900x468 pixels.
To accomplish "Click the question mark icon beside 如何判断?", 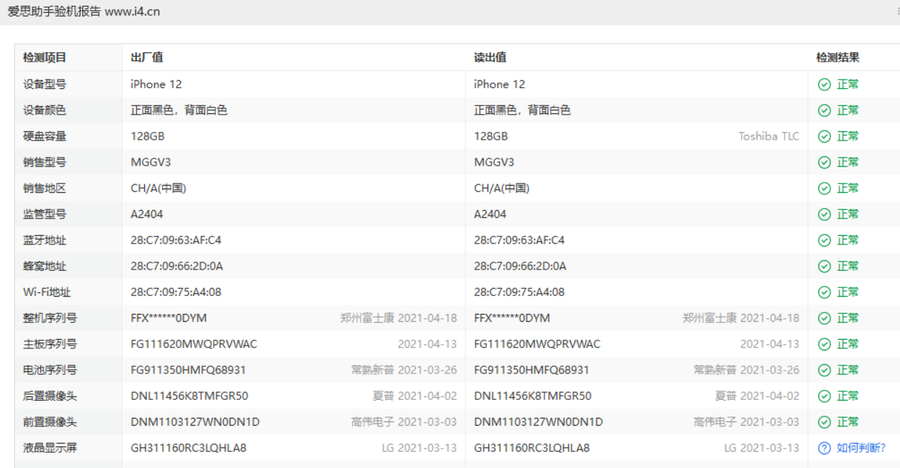I will [x=824, y=448].
